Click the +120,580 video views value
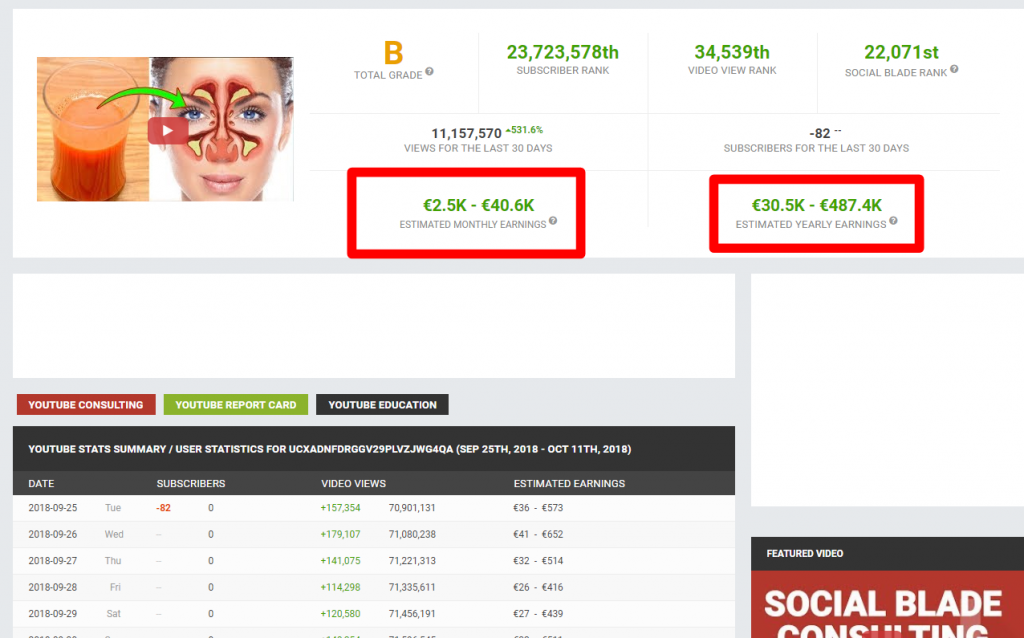The height and width of the screenshot is (638, 1024). 340,613
